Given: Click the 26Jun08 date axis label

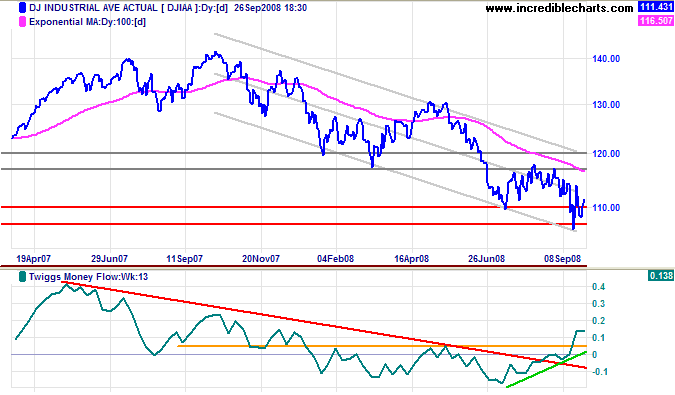Looking at the screenshot, I should point(486,259).
